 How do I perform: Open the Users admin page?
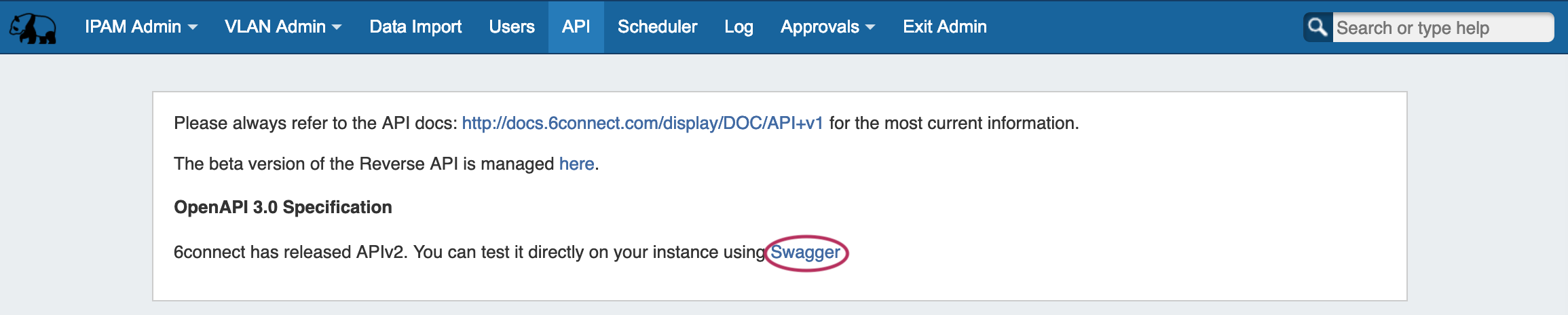pyautogui.click(x=512, y=27)
